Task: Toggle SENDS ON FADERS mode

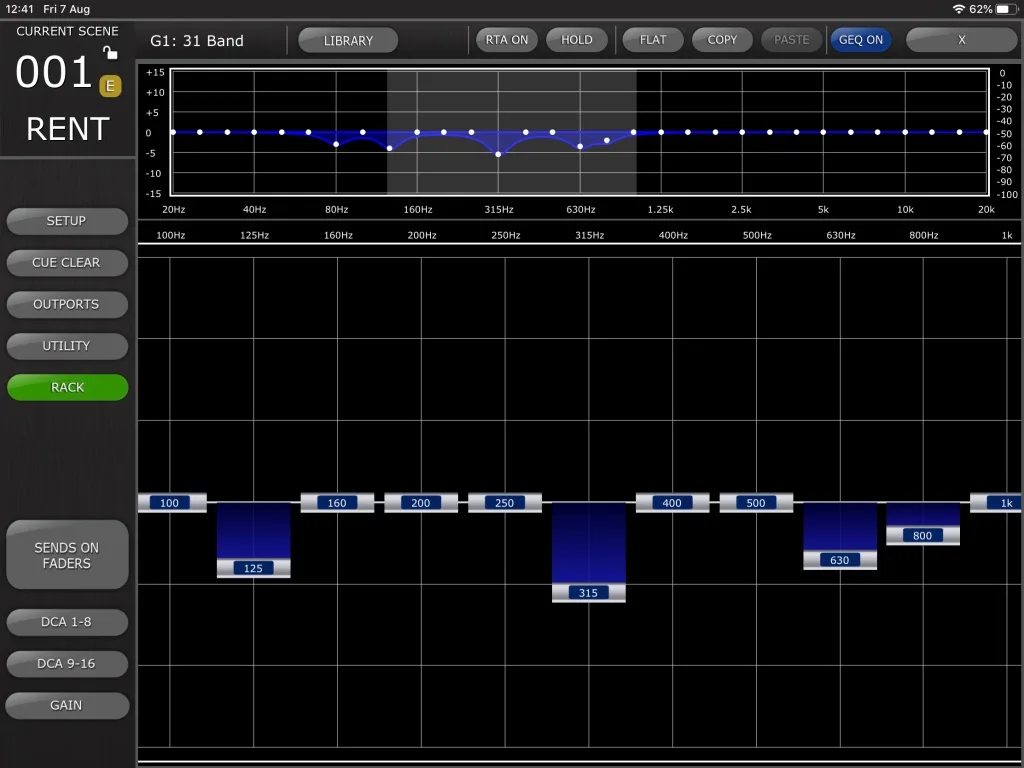Action: [x=67, y=555]
